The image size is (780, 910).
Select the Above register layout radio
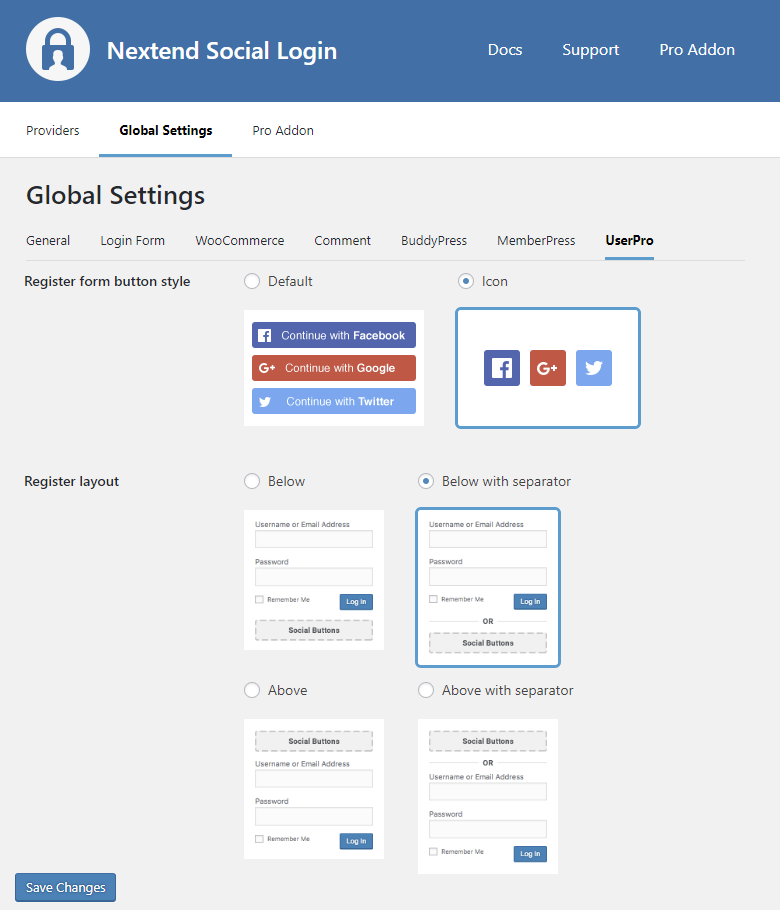pos(252,690)
